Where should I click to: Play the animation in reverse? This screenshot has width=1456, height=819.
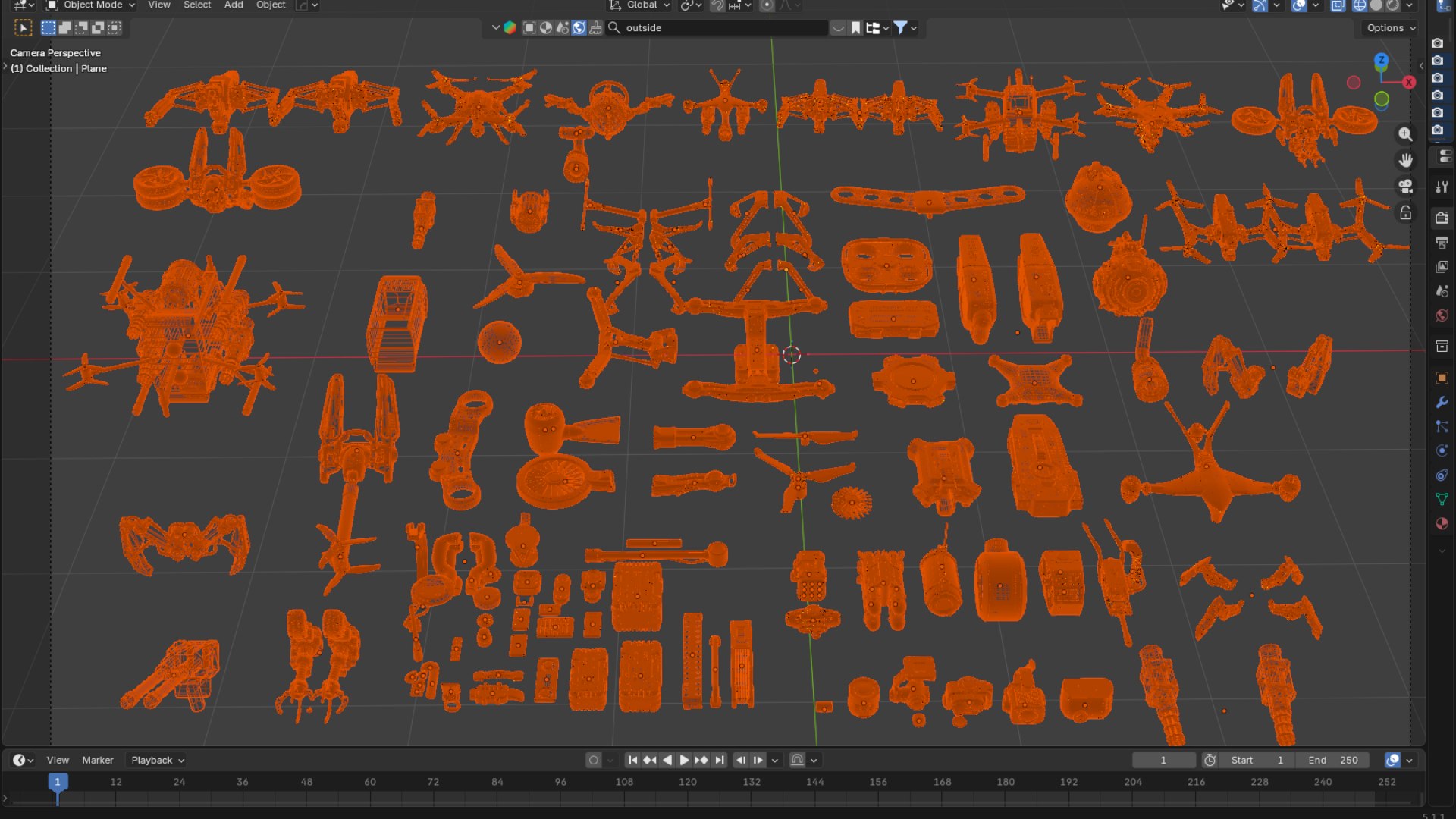667,760
